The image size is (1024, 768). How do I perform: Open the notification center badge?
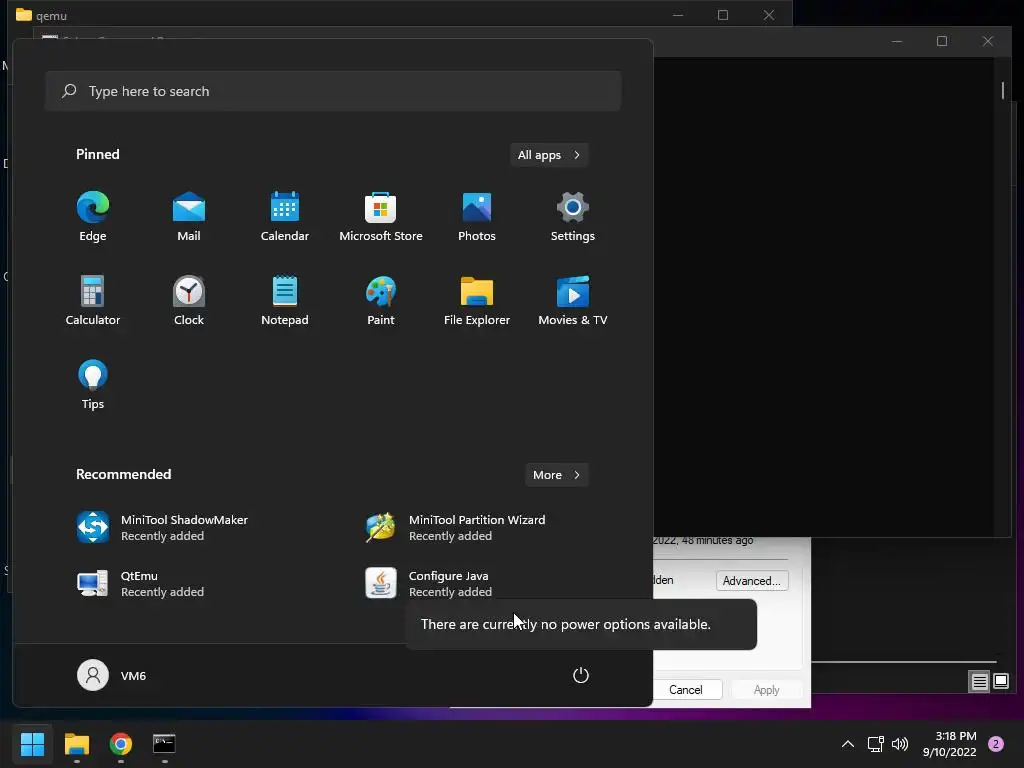996,744
